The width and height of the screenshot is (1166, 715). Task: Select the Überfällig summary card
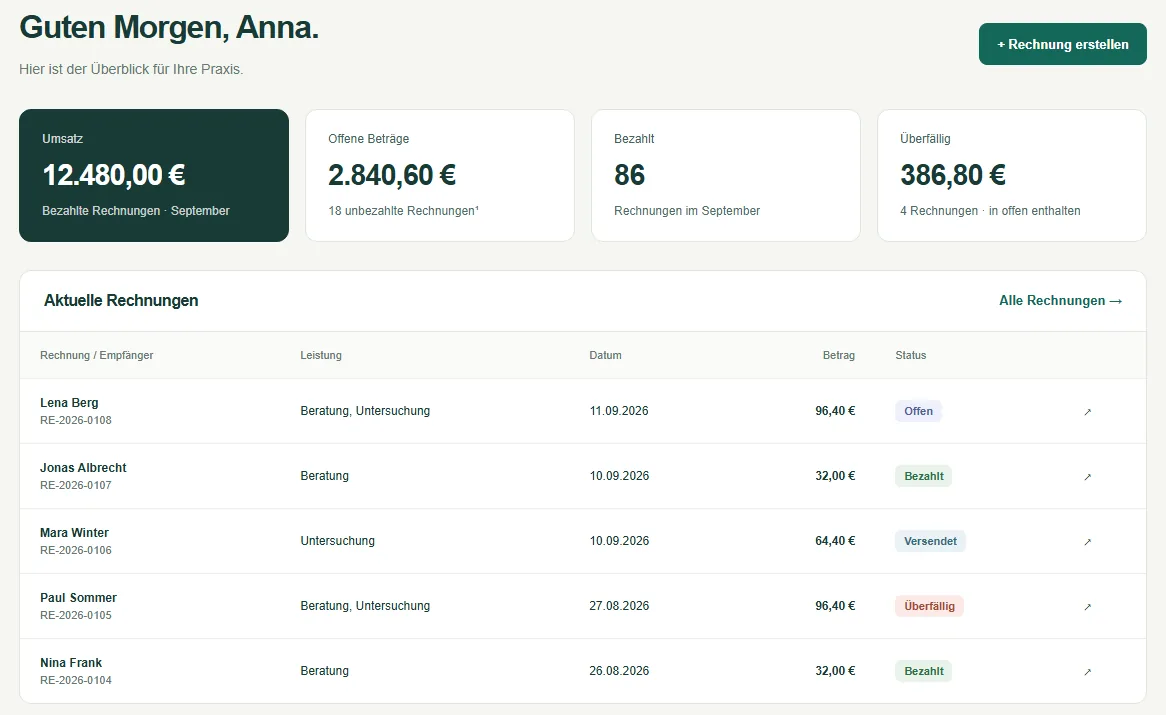(1012, 175)
